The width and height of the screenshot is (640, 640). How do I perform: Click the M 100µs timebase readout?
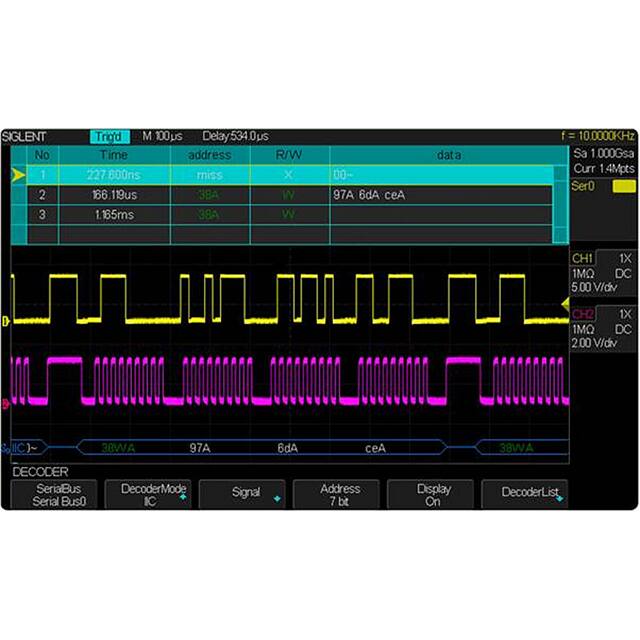tap(162, 136)
